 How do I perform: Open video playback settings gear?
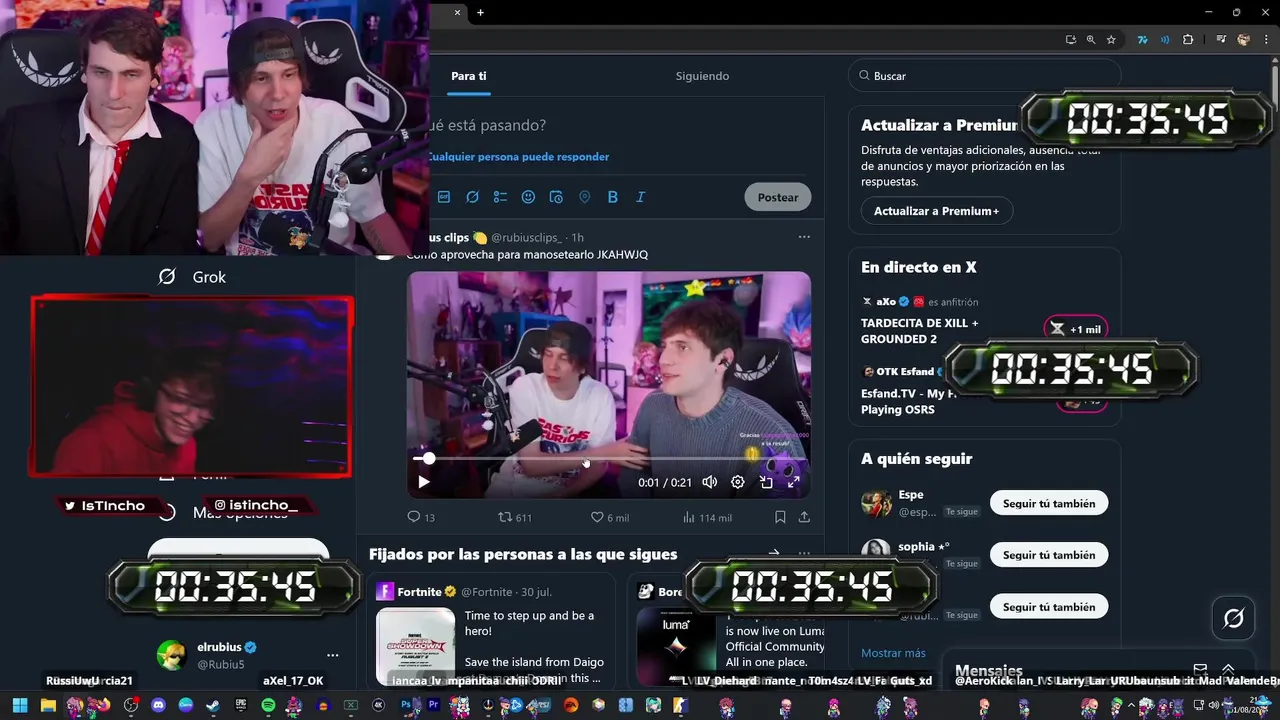(737, 482)
